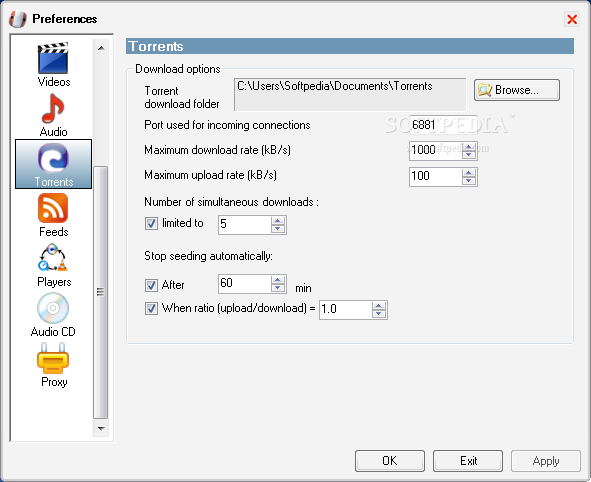Click the sidebar scrollbar up arrow
The height and width of the screenshot is (482, 591).
(101, 48)
